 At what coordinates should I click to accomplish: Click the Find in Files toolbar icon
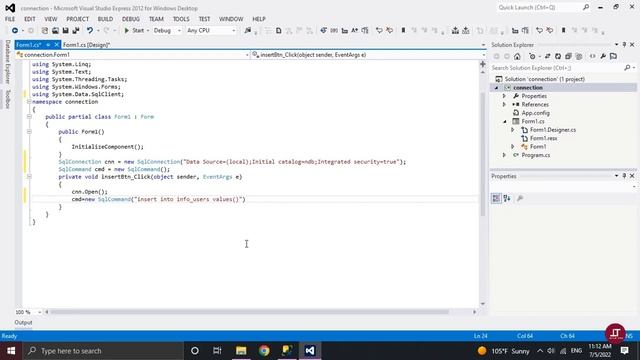click(247, 31)
